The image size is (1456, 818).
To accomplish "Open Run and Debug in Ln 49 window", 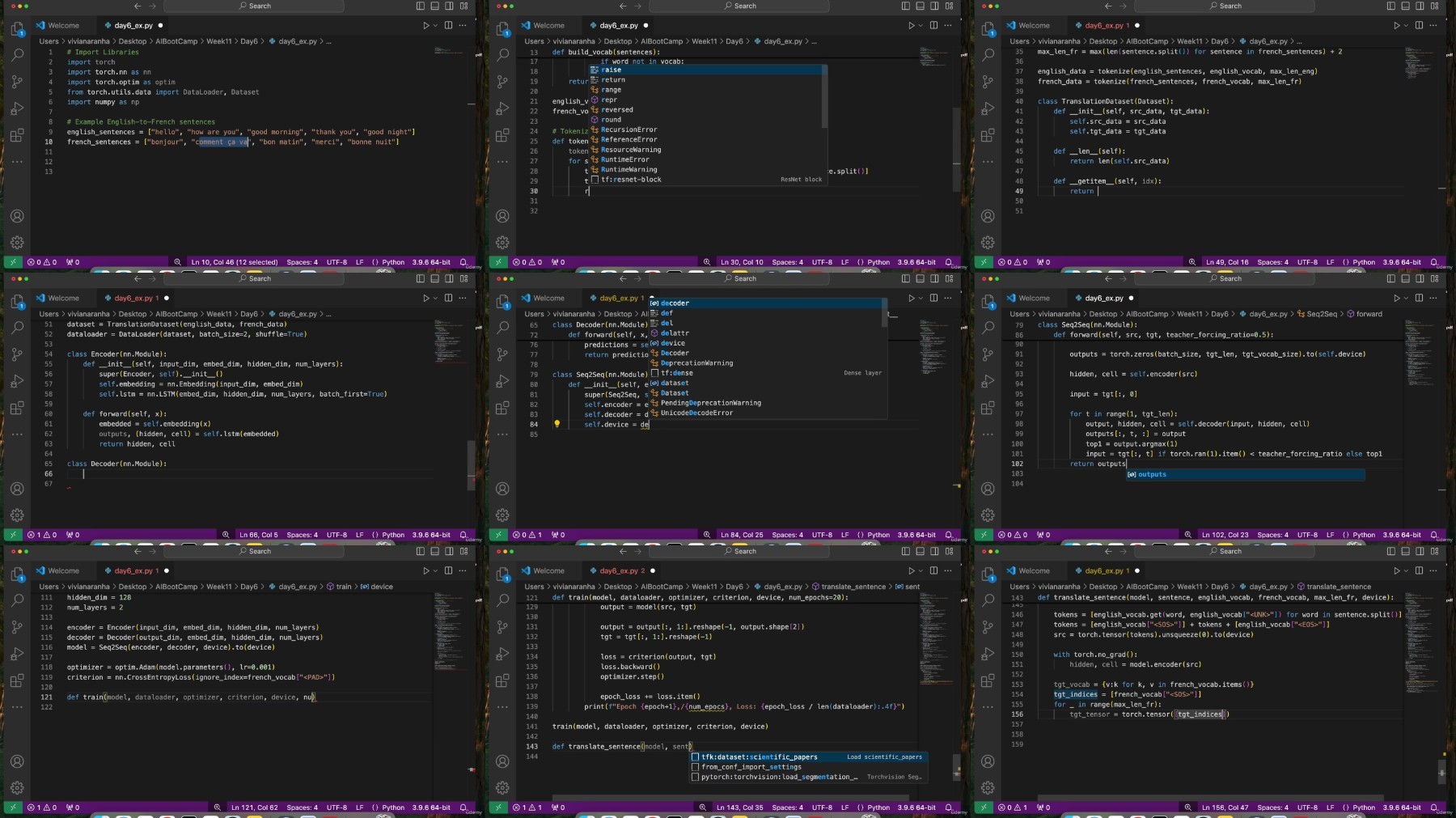I will point(988,108).
